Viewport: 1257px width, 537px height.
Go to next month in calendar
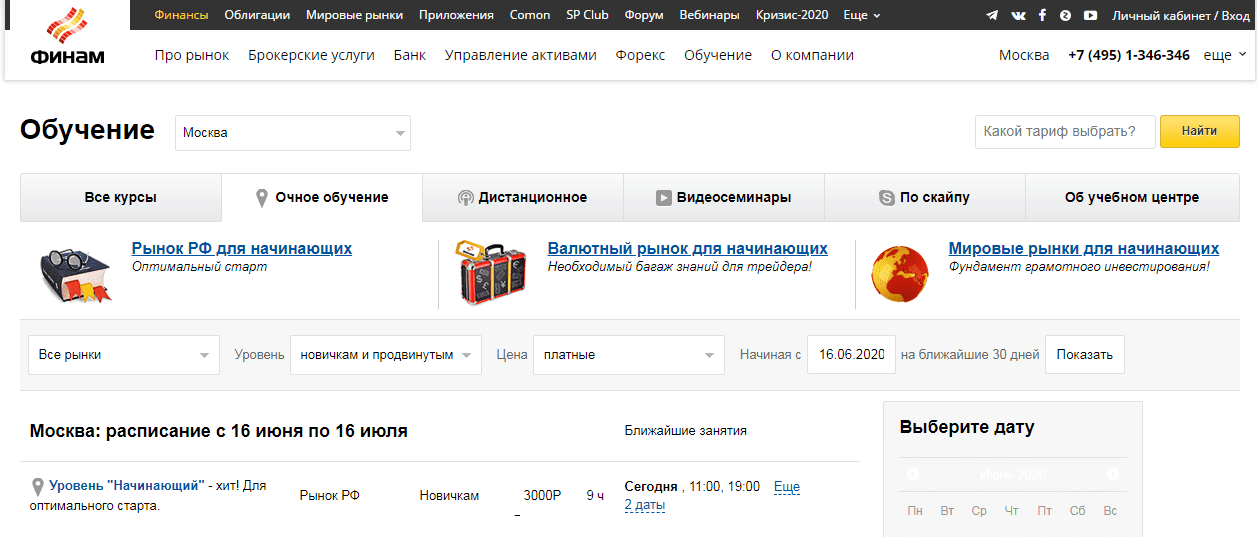pos(1113,474)
